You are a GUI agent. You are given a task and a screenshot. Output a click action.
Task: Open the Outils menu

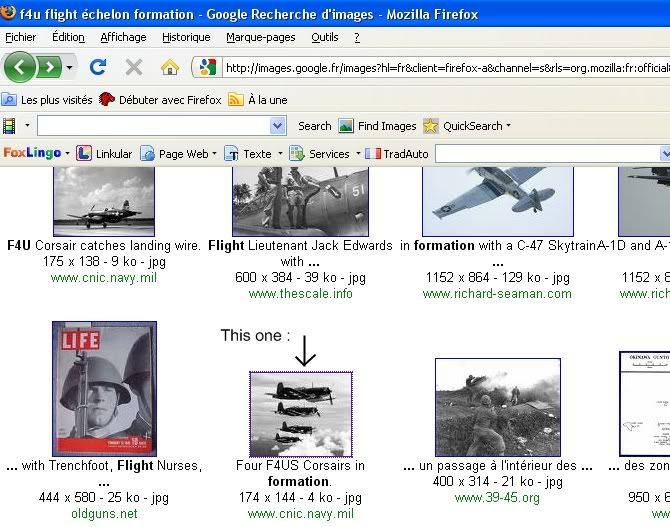pyautogui.click(x=325, y=38)
